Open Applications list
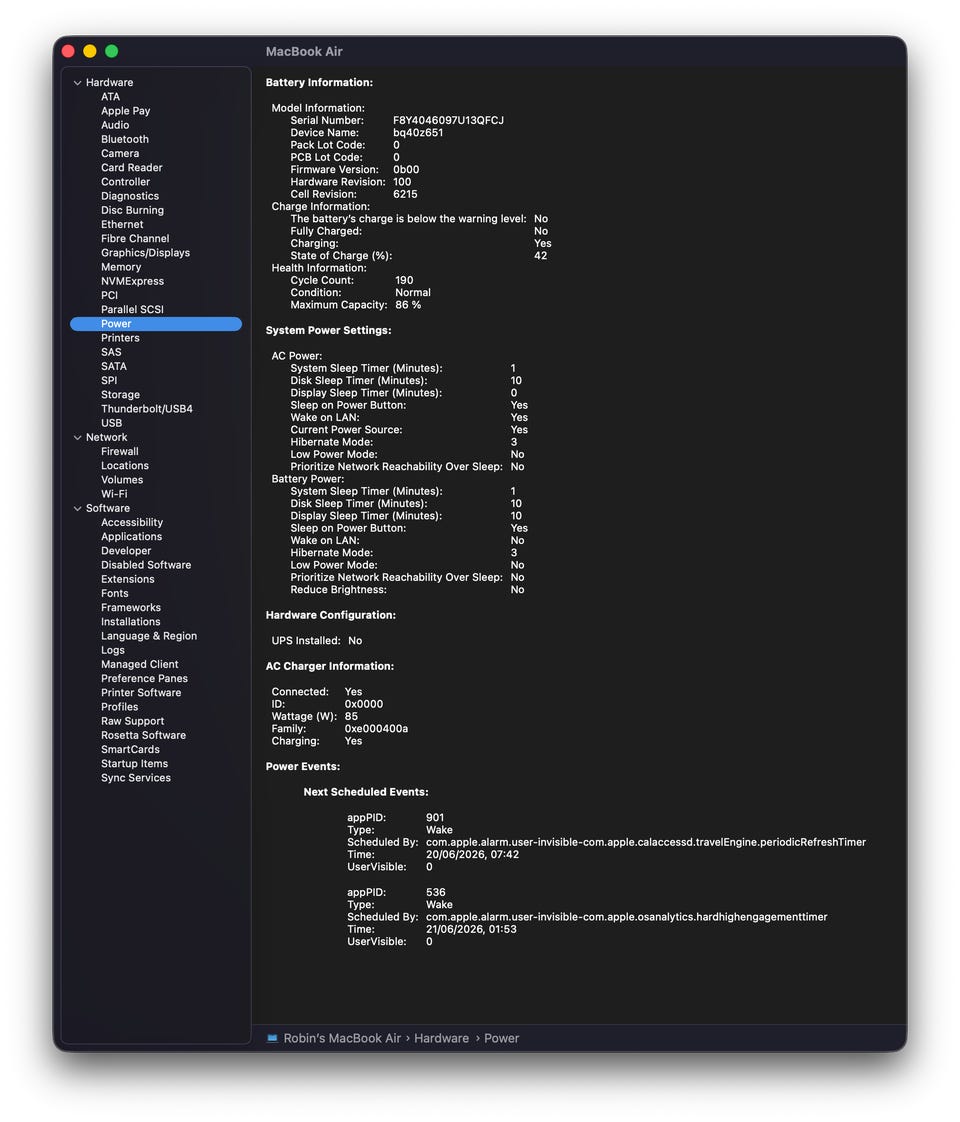960x1122 pixels. (x=131, y=537)
